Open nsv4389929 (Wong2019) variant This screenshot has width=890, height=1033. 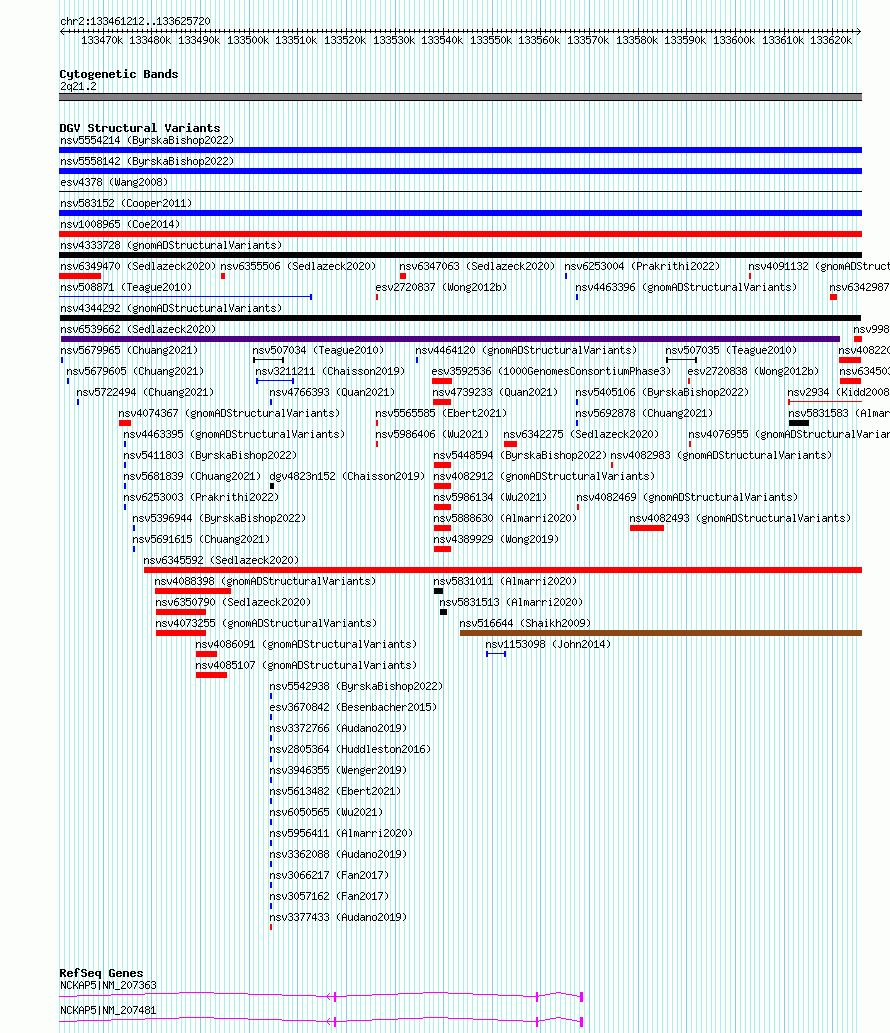click(x=496, y=540)
